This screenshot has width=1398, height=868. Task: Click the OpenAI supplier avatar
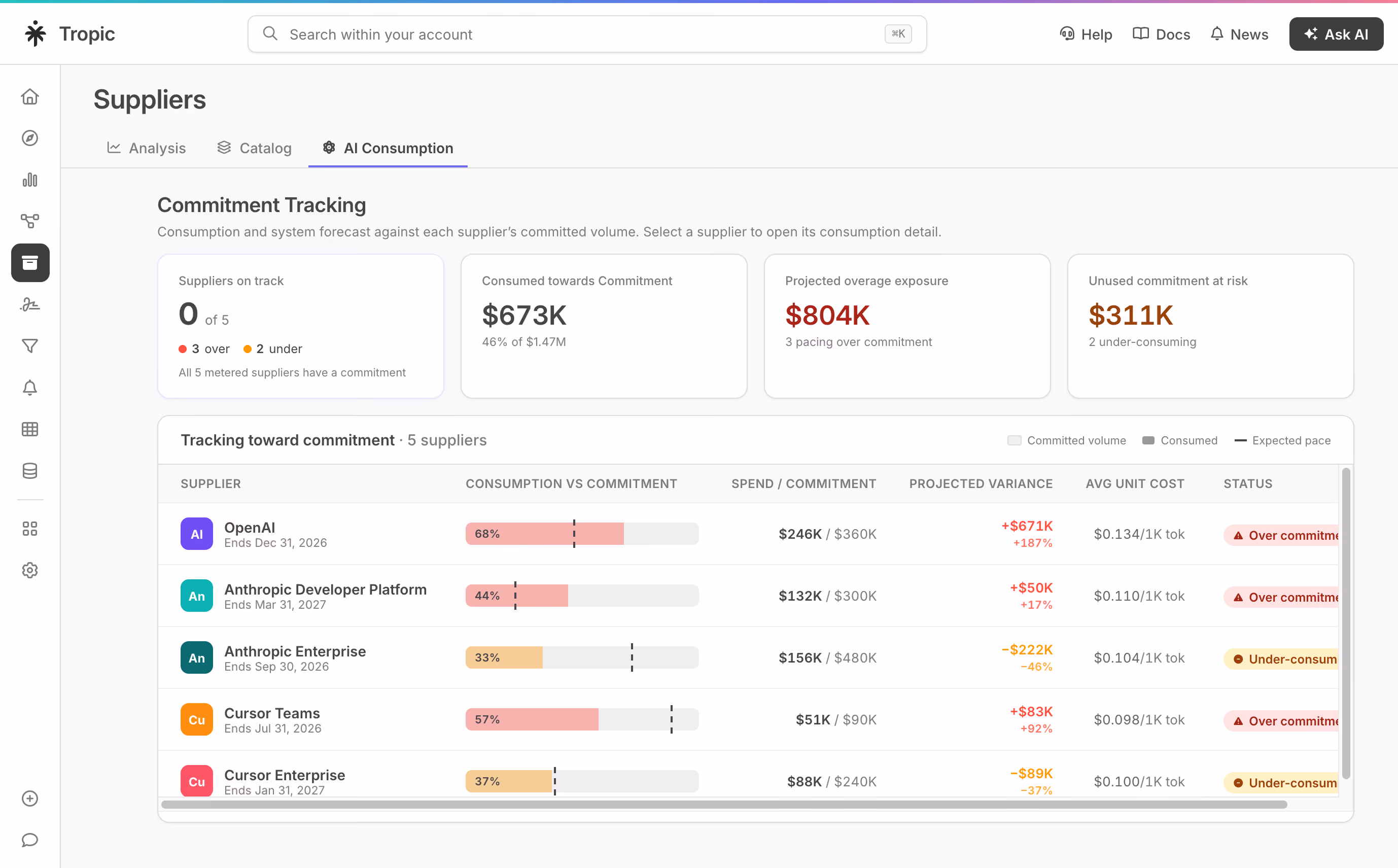tap(197, 534)
